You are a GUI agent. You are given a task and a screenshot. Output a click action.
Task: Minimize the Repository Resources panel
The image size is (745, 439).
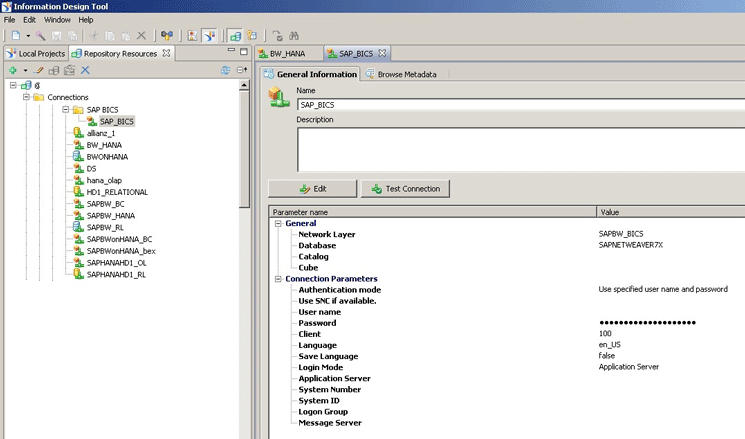pos(231,50)
